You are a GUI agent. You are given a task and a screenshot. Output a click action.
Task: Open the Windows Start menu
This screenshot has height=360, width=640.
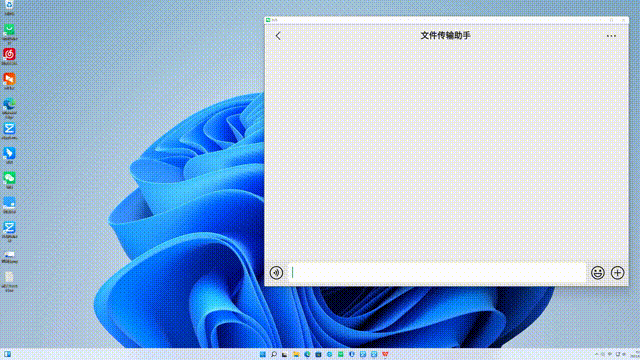[x=262, y=354]
